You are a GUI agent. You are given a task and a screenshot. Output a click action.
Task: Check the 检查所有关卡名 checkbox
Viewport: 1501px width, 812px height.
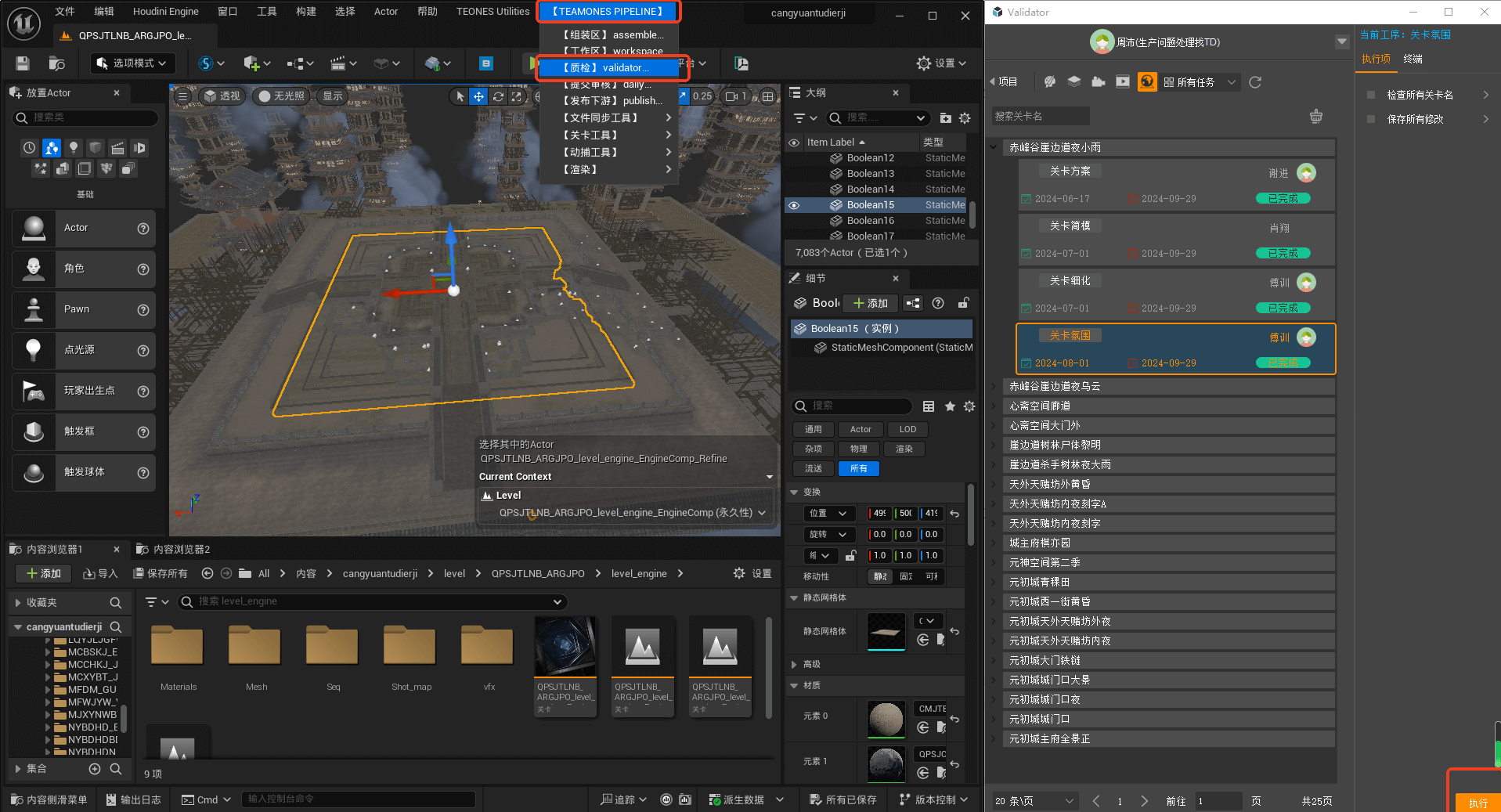(1370, 95)
